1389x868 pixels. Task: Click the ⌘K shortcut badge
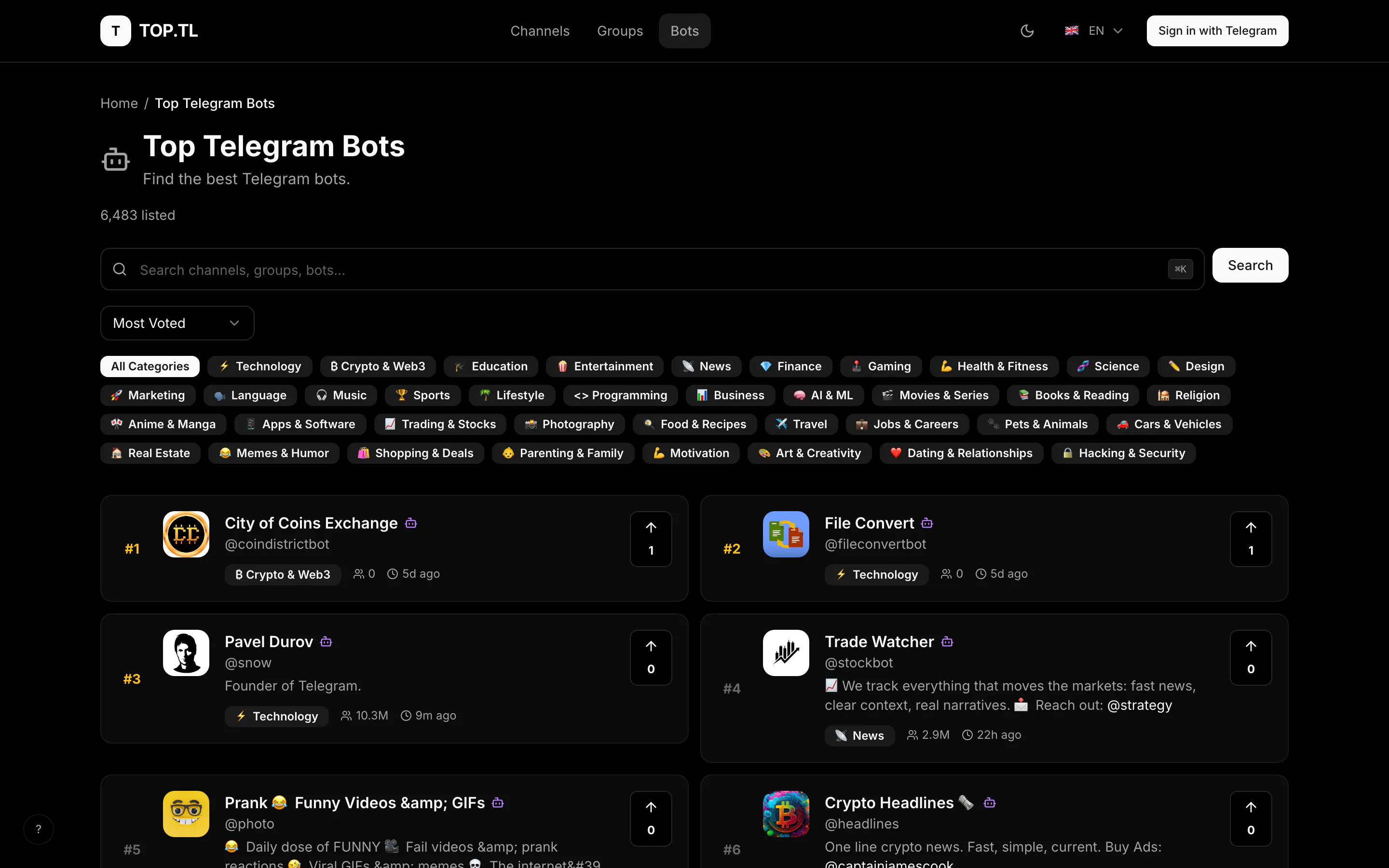point(1180,269)
